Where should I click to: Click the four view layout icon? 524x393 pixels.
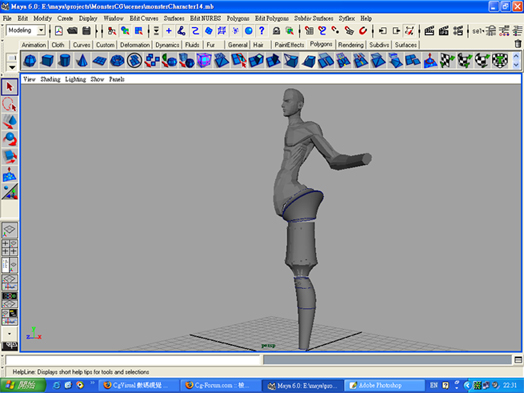point(9,247)
